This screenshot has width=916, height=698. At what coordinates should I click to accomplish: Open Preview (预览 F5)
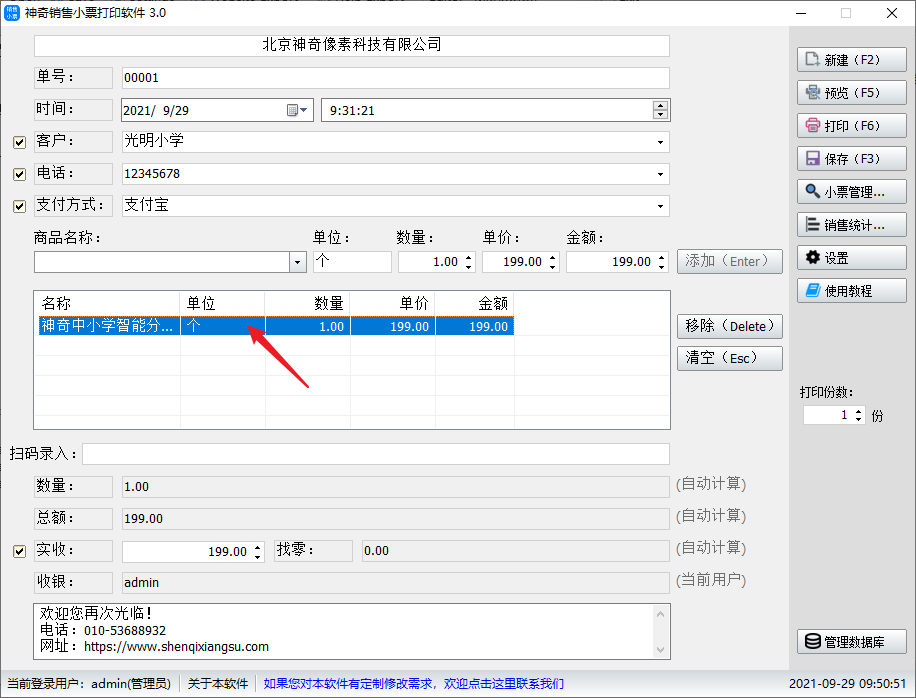point(851,93)
